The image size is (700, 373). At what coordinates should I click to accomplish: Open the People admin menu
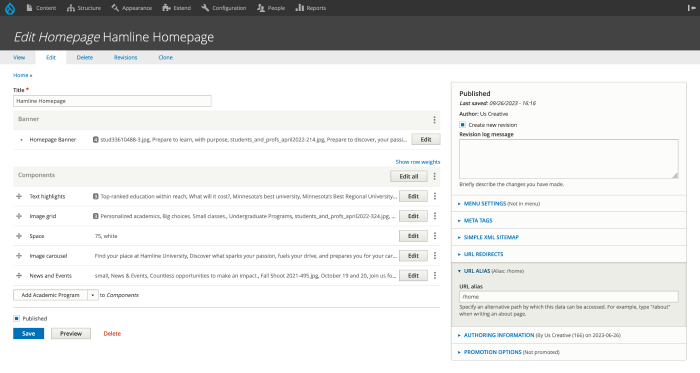pyautogui.click(x=271, y=8)
